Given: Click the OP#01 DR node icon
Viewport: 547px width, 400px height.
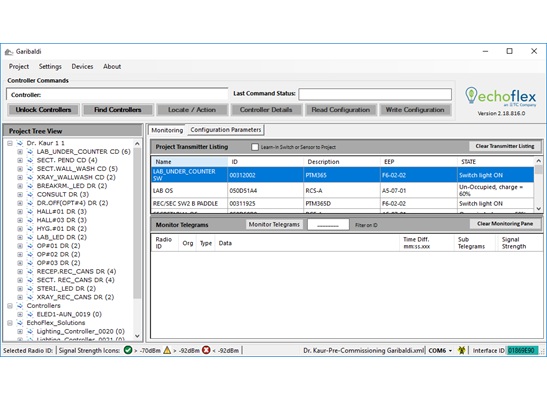Looking at the screenshot, I should [x=30, y=246].
